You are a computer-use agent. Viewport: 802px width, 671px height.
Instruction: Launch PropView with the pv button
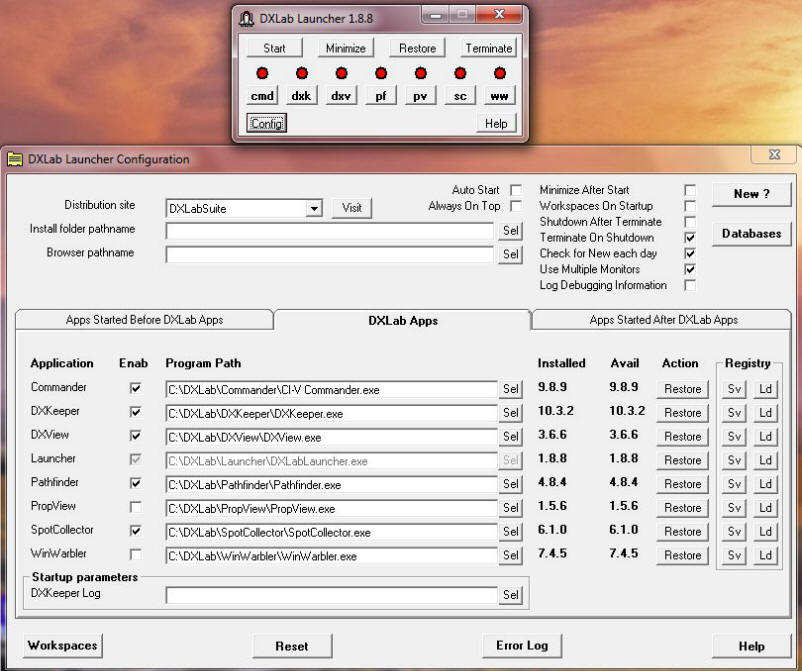coord(420,96)
